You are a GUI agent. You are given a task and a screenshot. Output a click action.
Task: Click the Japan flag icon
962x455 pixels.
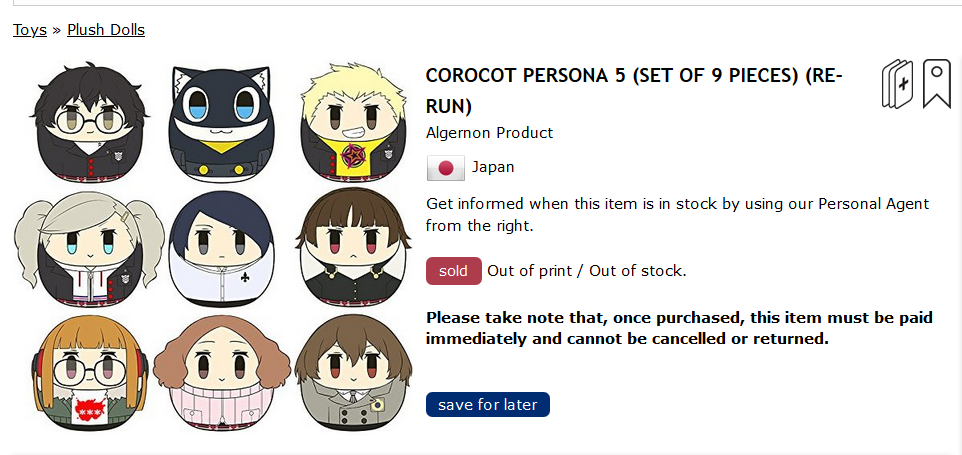(x=445, y=168)
